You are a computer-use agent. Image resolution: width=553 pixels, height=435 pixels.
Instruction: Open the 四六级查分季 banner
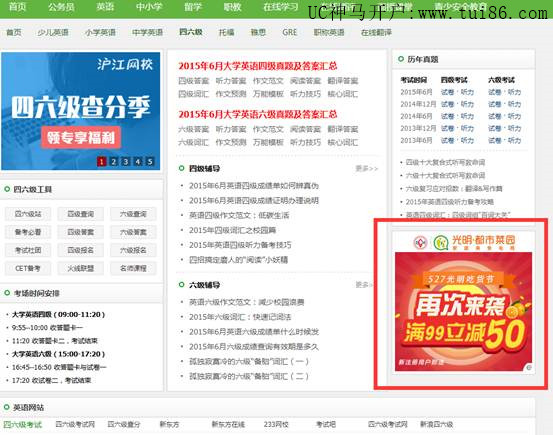point(80,111)
